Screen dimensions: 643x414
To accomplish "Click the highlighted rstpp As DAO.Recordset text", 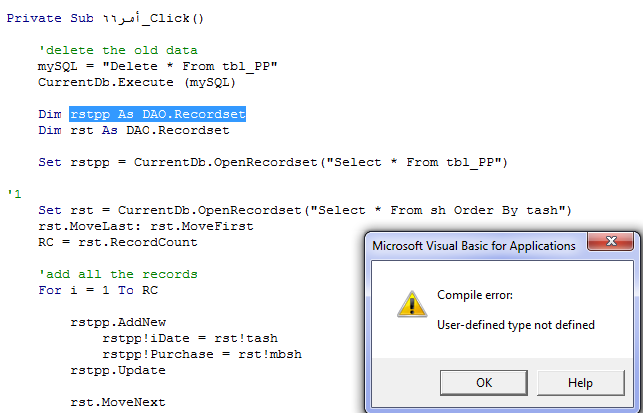I will click(x=157, y=114).
